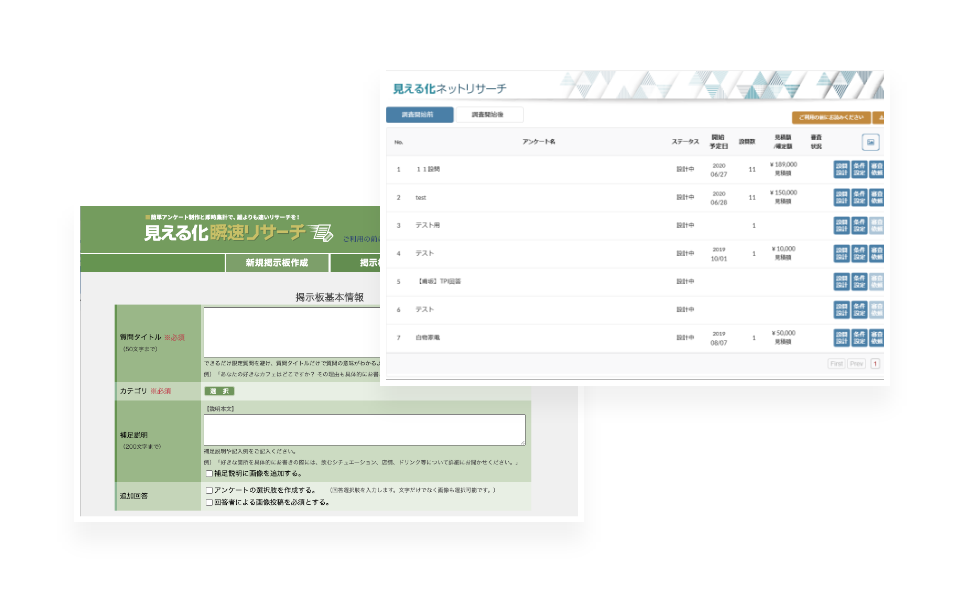Click the green 選択 category button
Image resolution: width=960 pixels, height=594 pixels.
tap(219, 391)
